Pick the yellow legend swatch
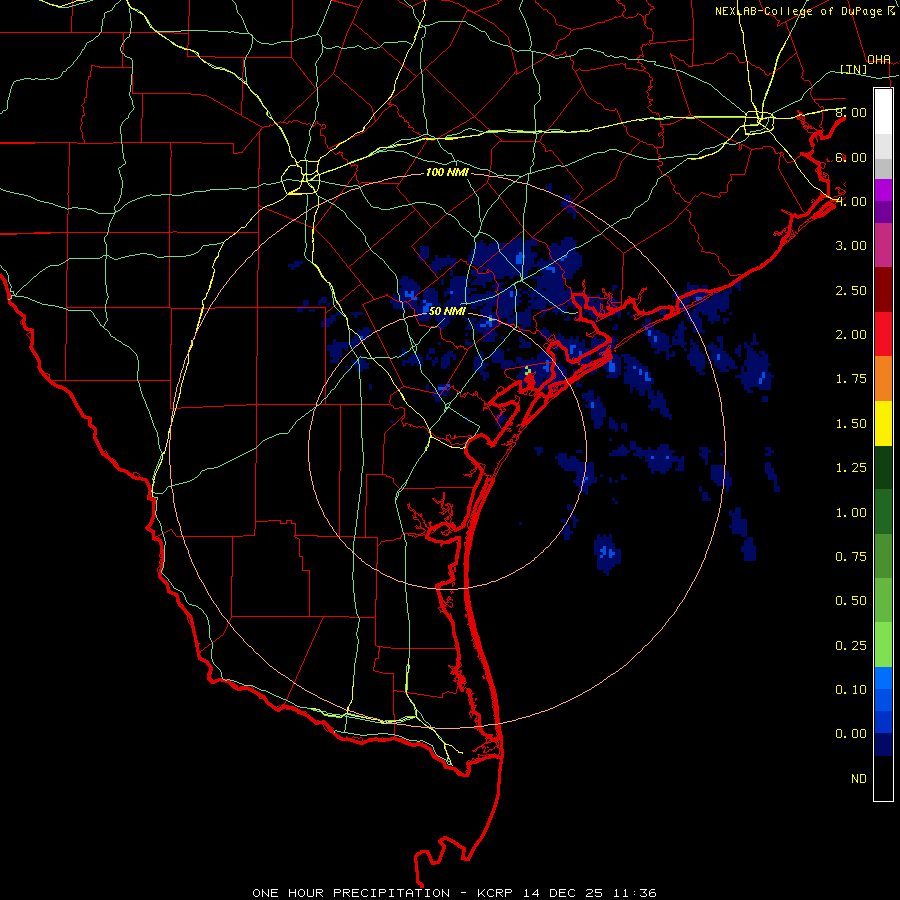This screenshot has height=900, width=900. [x=883, y=423]
